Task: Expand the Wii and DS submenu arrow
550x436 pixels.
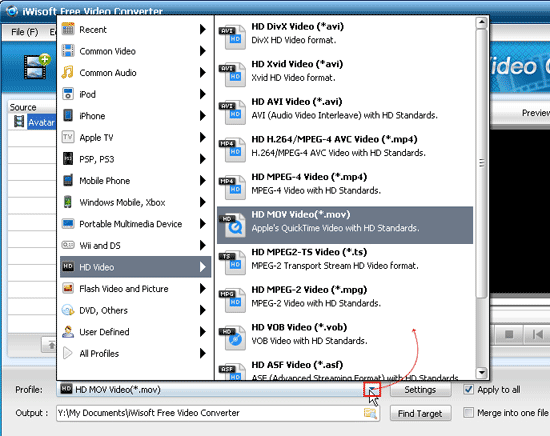Action: [x=202, y=245]
